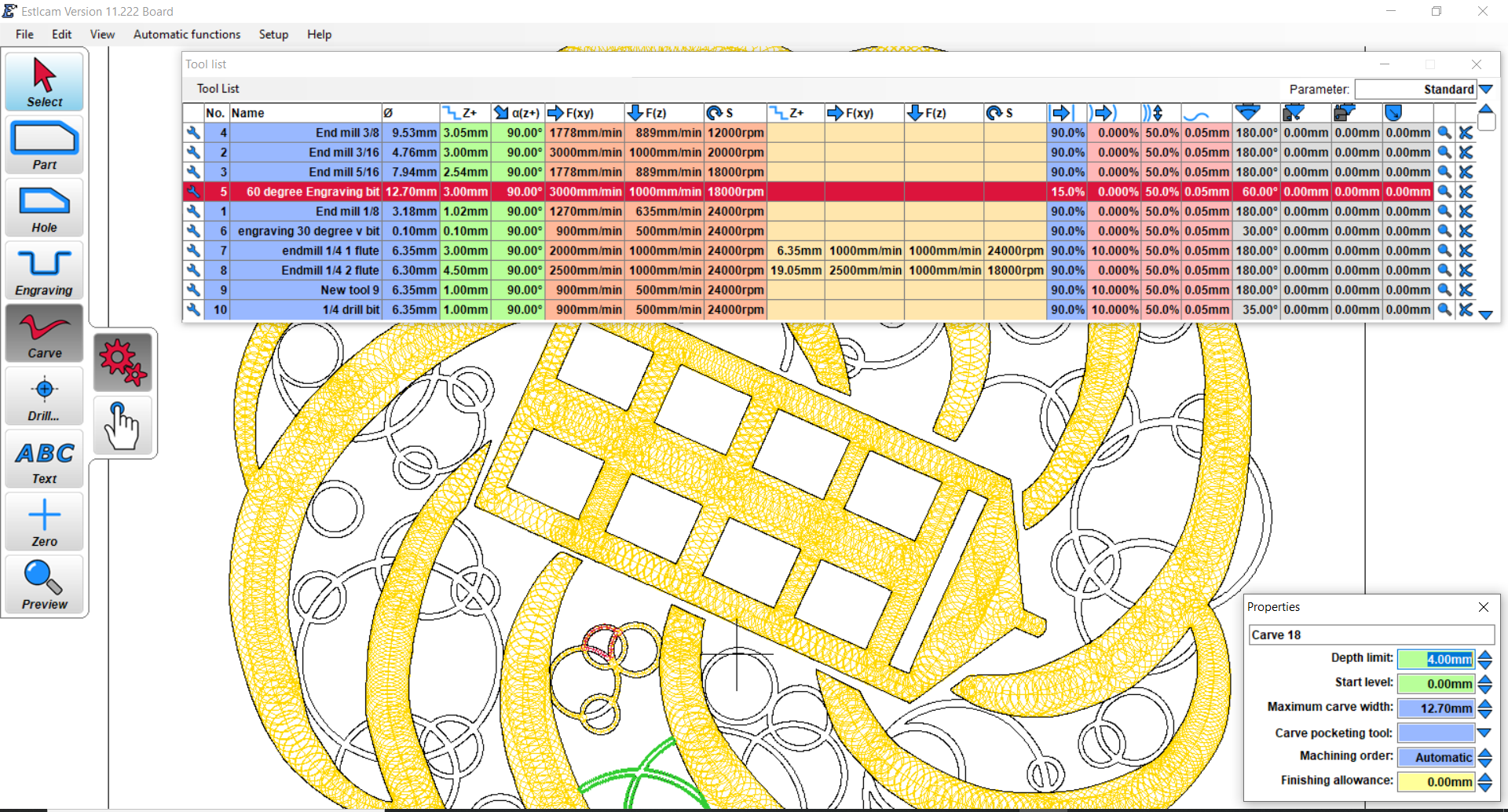
Task: Choose the Part tool
Action: [x=45, y=144]
